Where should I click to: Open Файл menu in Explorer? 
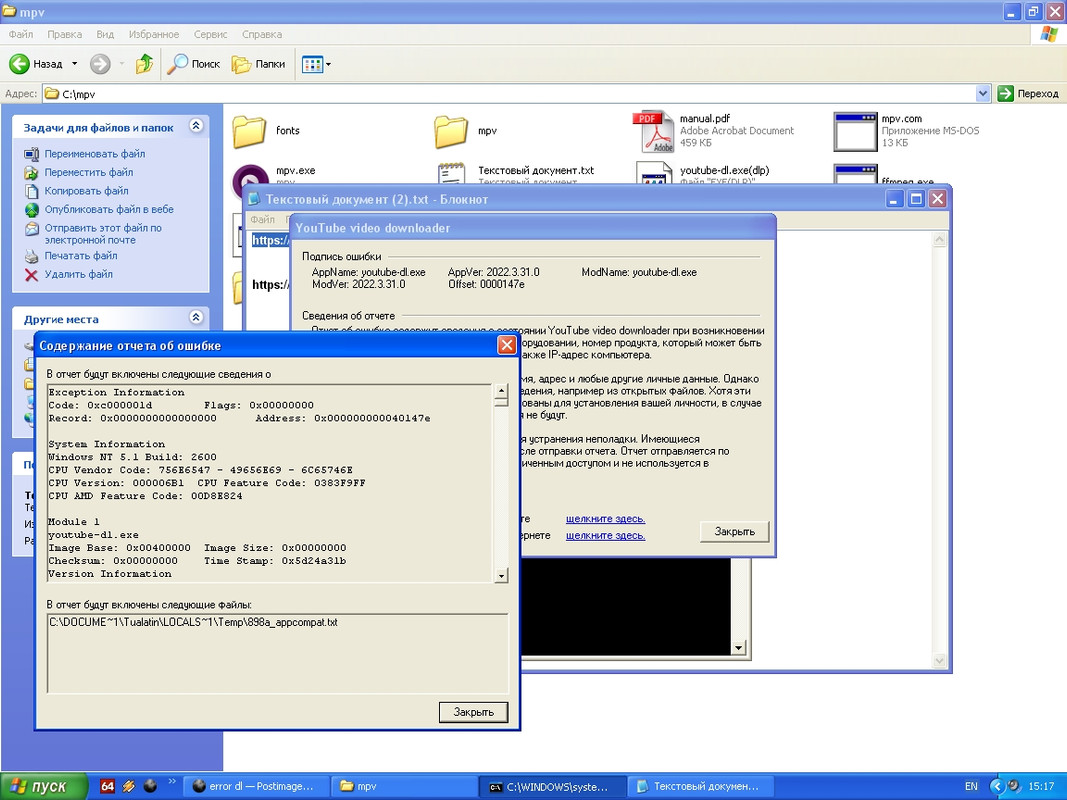pyautogui.click(x=20, y=34)
